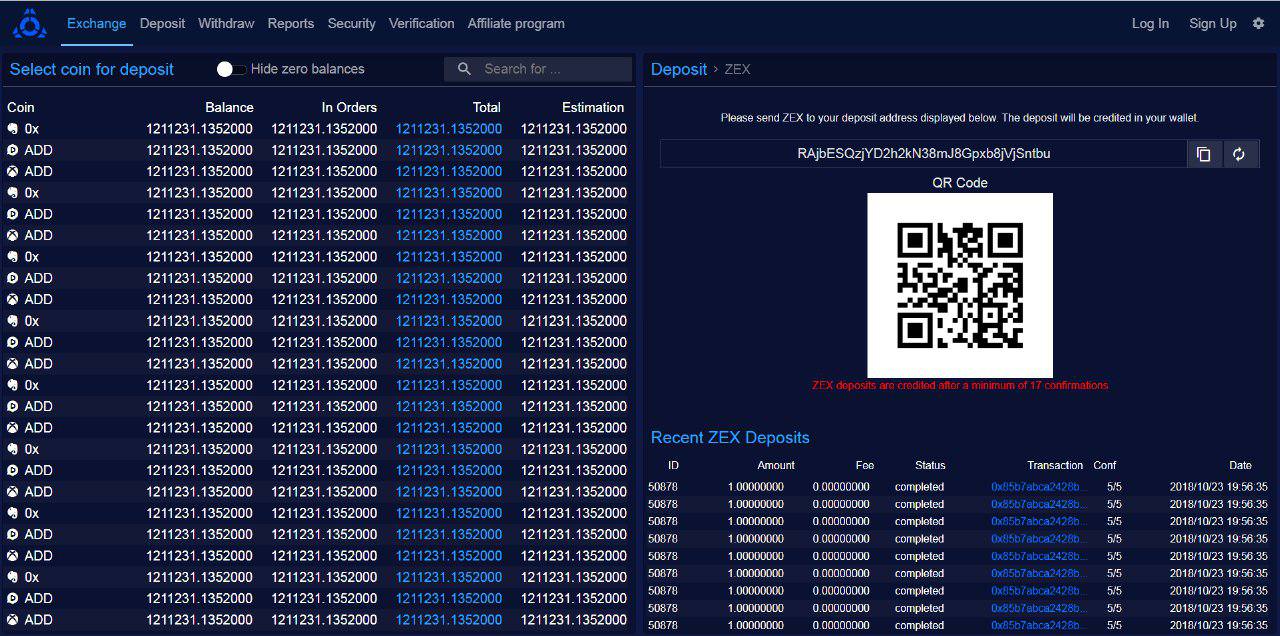Click the Recent ZEX Deposits heading
The height and width of the screenshot is (636, 1280).
(730, 437)
